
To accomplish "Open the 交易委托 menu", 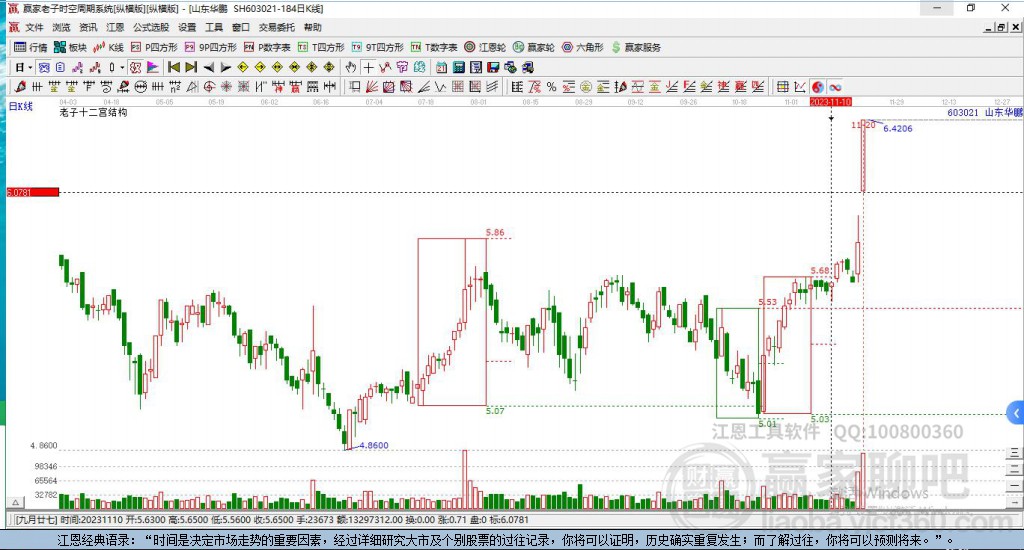I will coord(277,27).
